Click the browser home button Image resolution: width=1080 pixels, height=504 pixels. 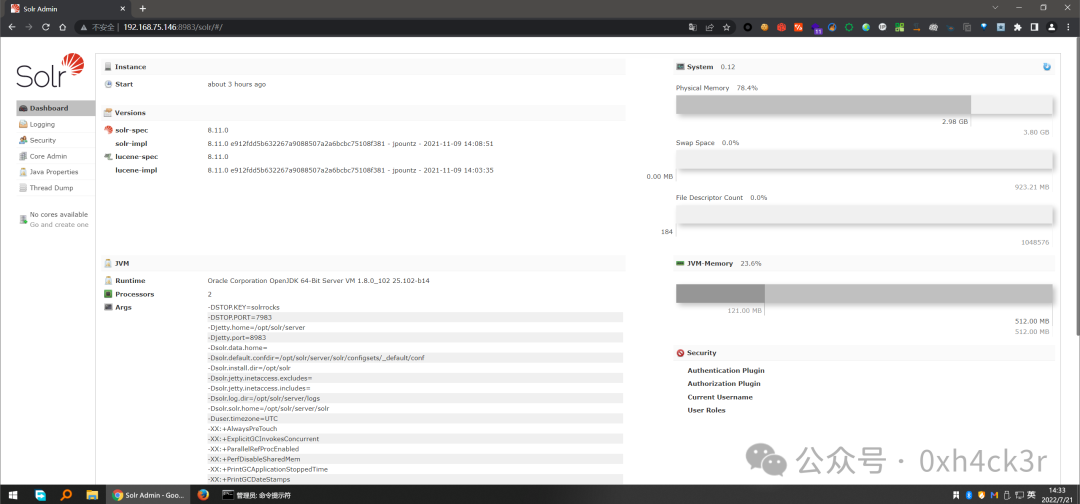point(62,27)
